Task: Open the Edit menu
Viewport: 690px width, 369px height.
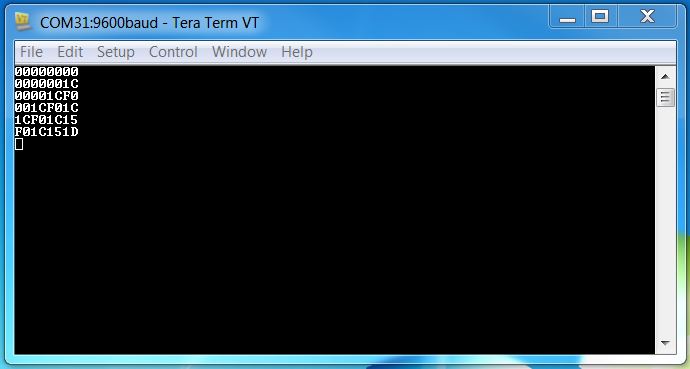Action: point(70,52)
